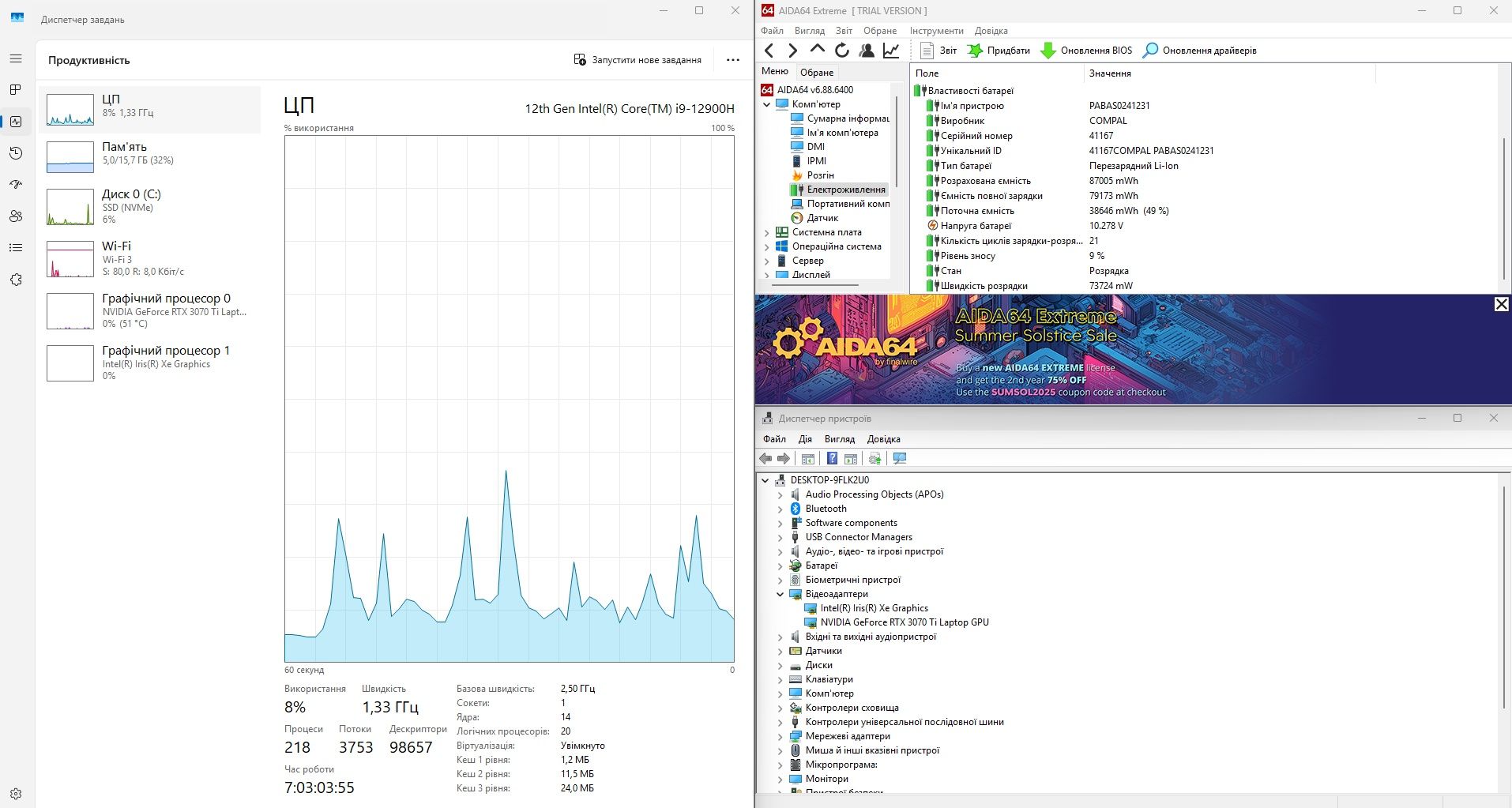Collapse Комп'ютер node in AIDA64 tree
1512x808 pixels.
766,104
